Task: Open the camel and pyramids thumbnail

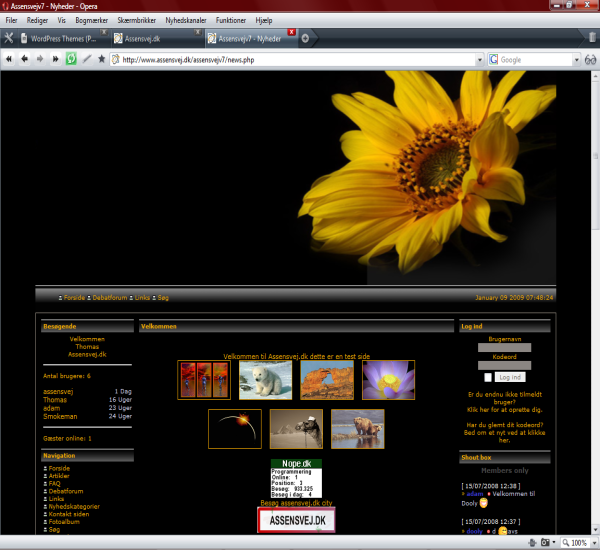Action: 296,429
